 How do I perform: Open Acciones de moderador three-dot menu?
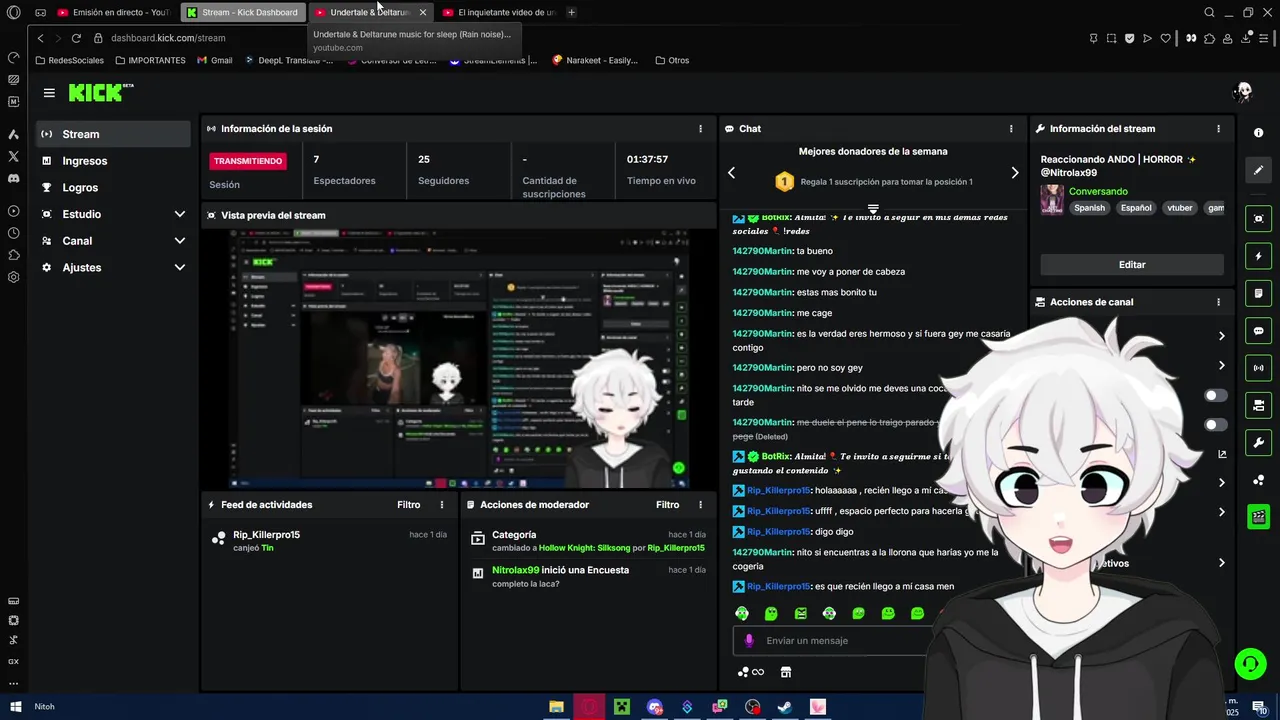tap(700, 505)
